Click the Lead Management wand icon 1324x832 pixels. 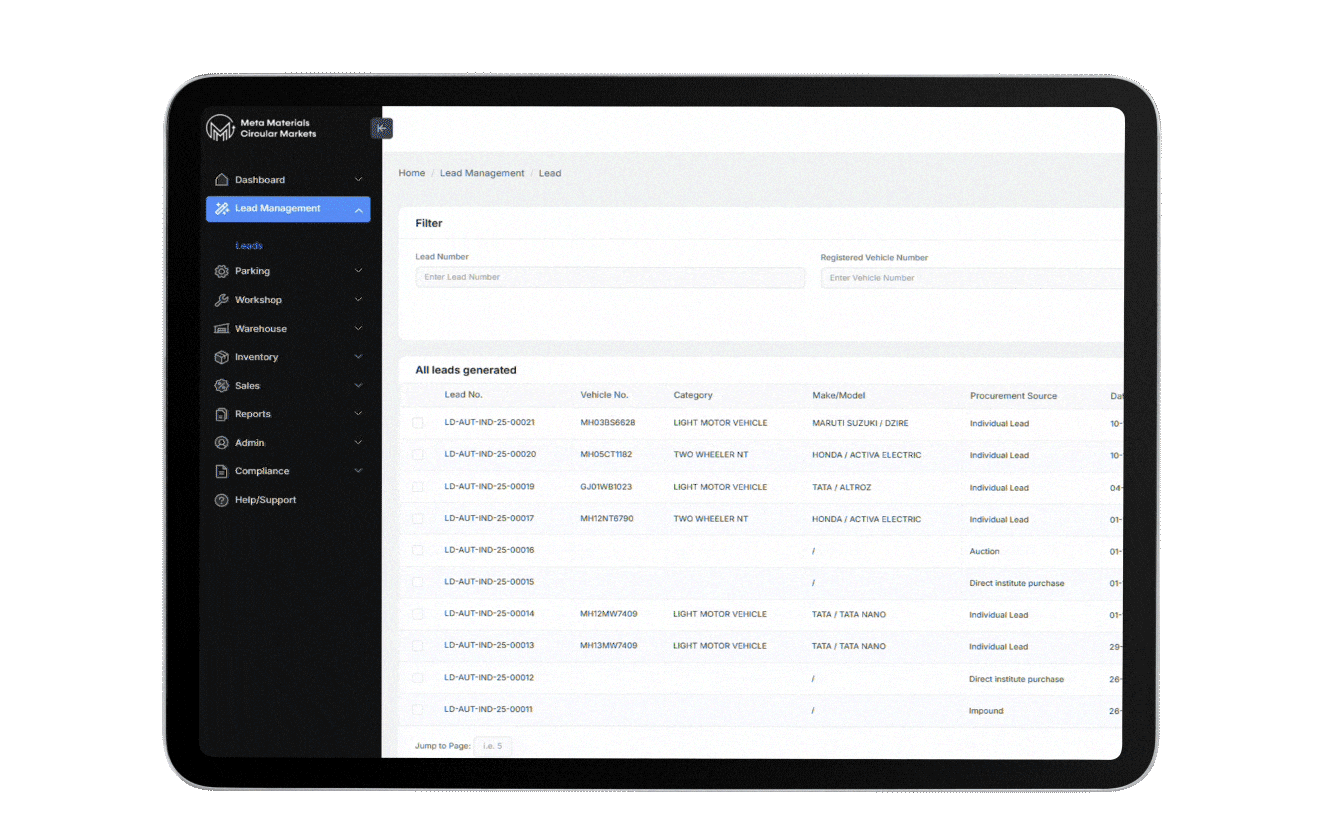(x=222, y=209)
